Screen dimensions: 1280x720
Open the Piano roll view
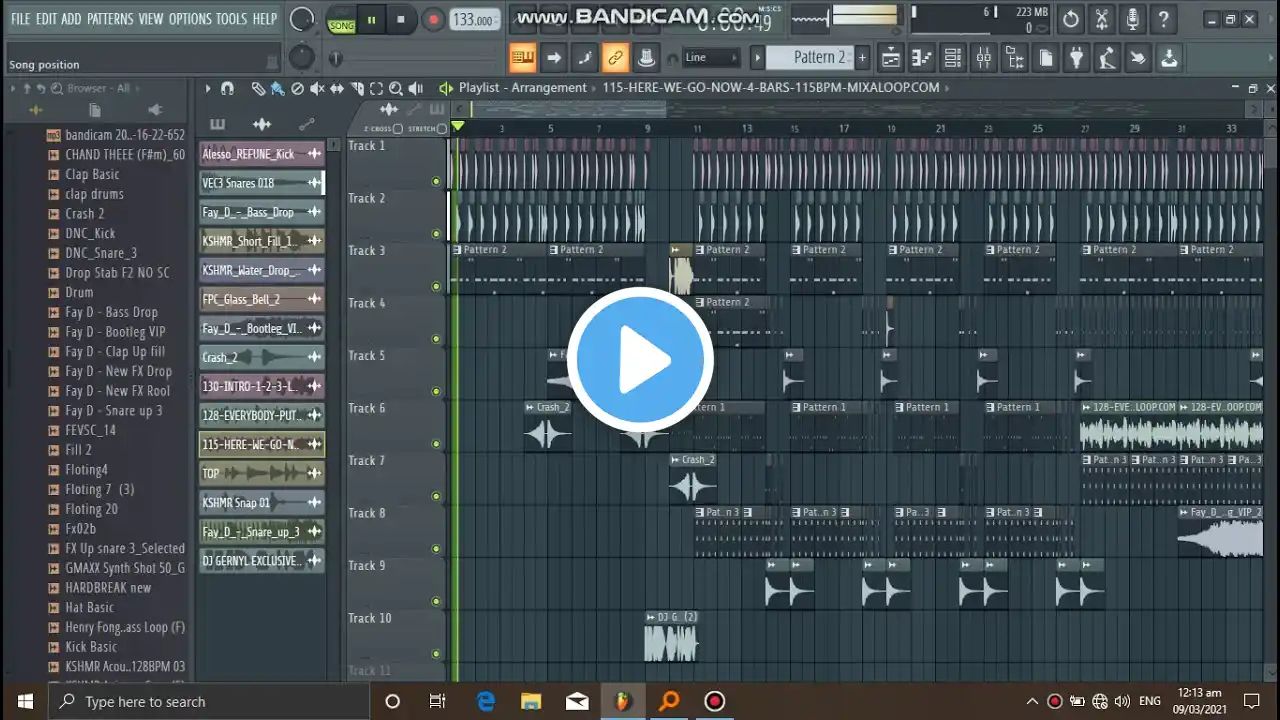(x=921, y=58)
